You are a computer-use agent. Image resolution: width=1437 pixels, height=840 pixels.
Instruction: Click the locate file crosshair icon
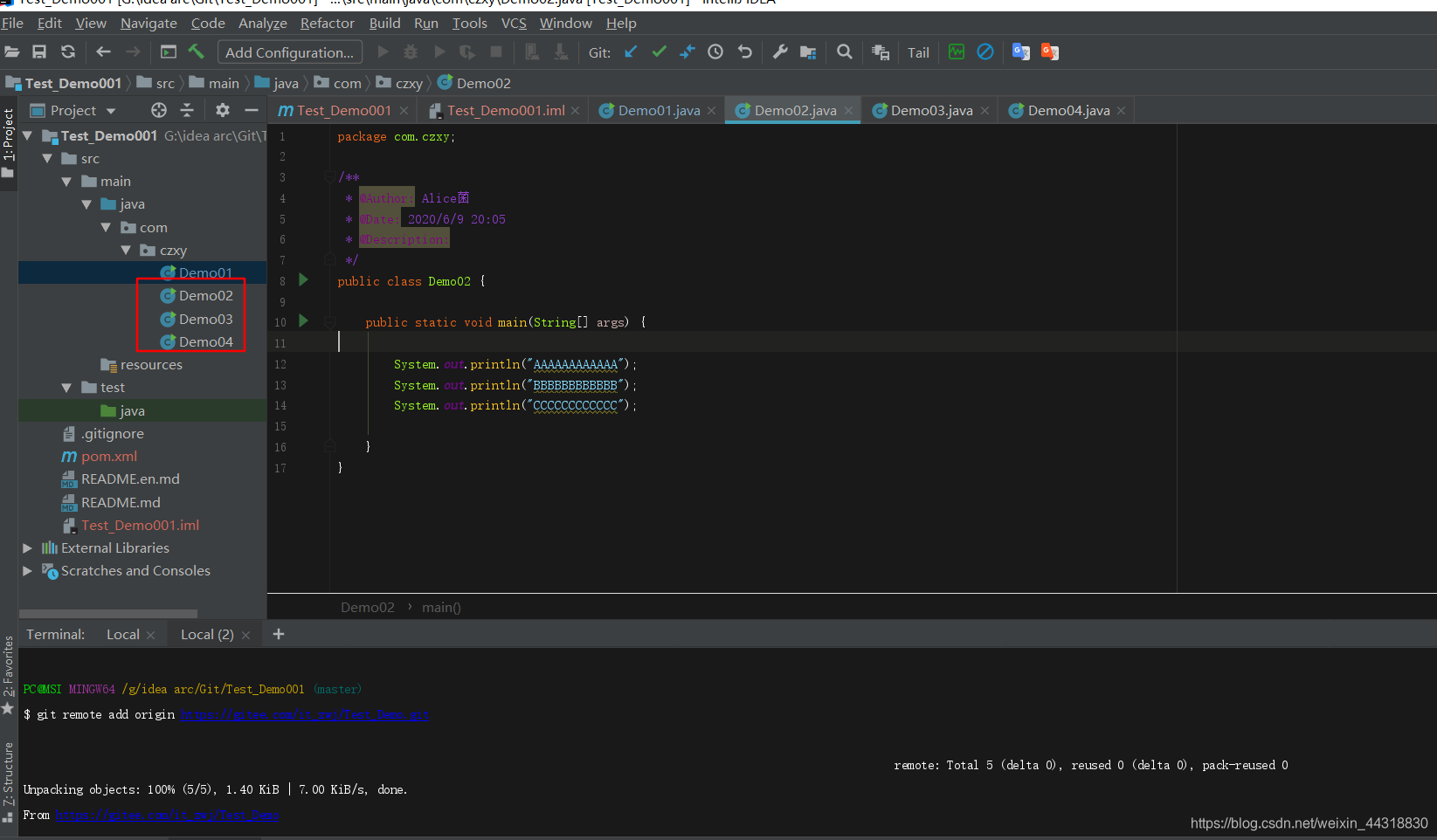click(x=158, y=110)
